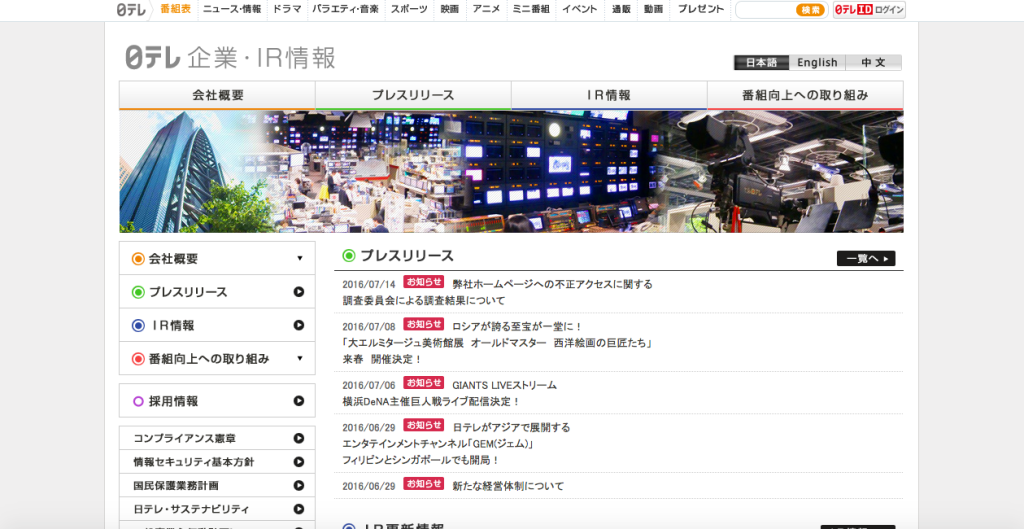This screenshot has width=1024, height=529.
Task: Click the Nittele logo in top bar
Action: point(131,9)
